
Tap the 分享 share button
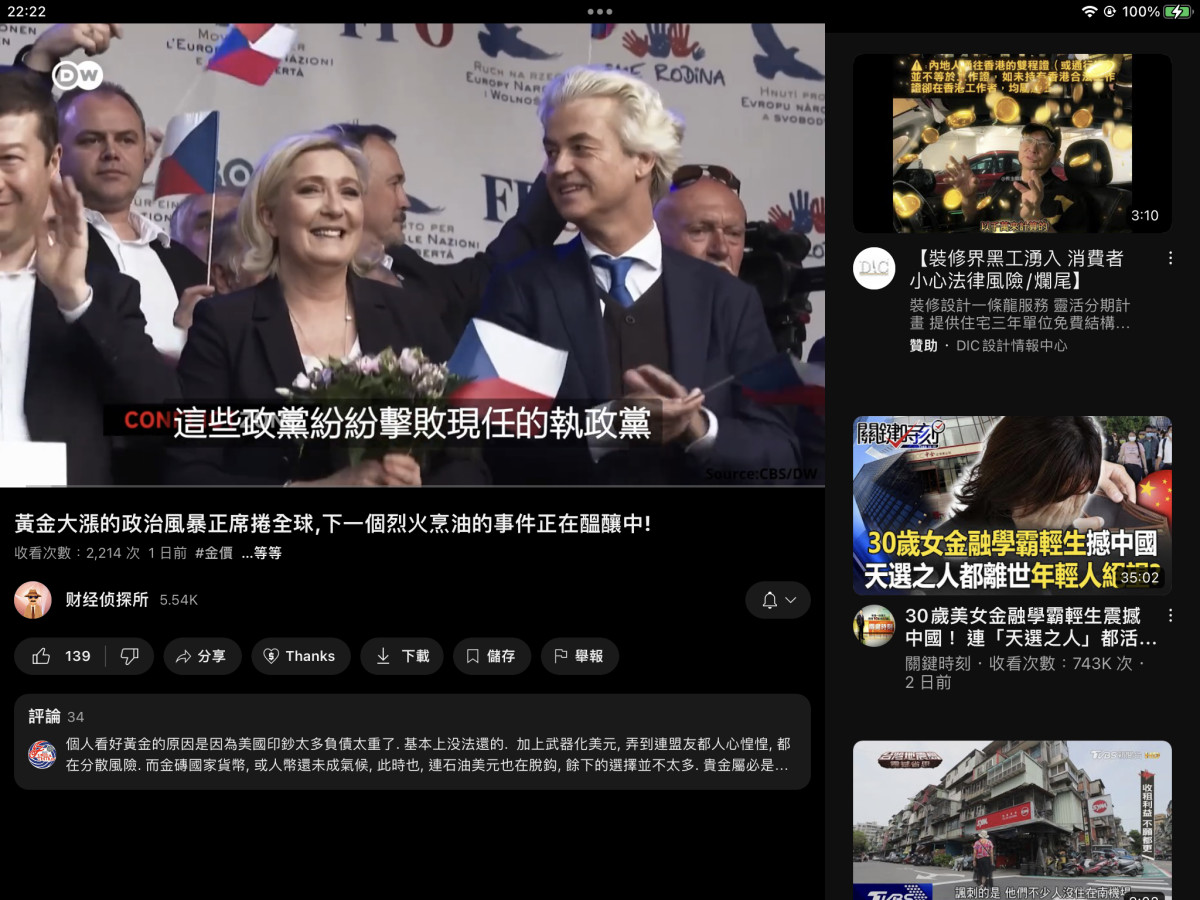click(x=202, y=656)
